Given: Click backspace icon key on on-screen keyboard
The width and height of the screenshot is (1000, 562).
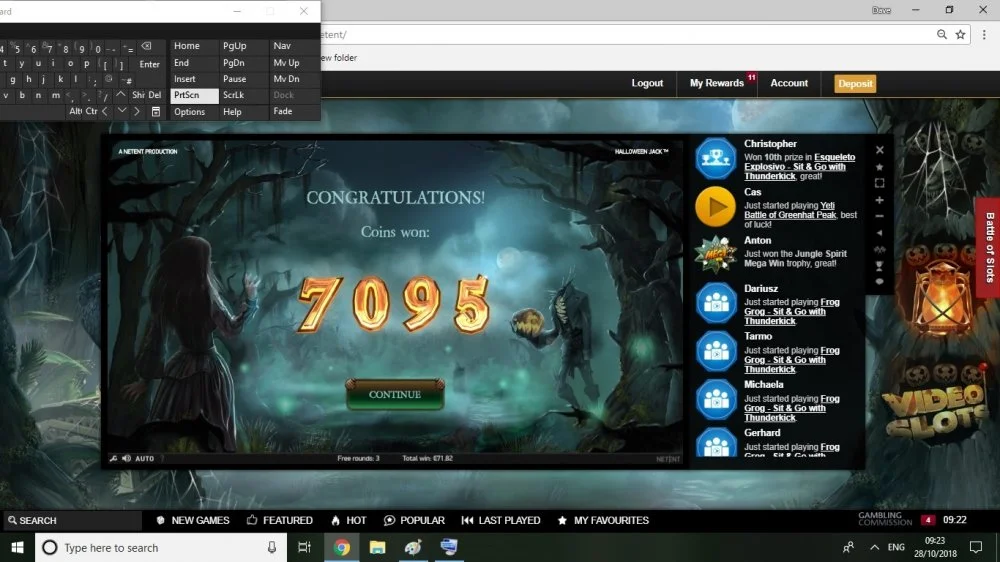Looking at the screenshot, I should [147, 46].
